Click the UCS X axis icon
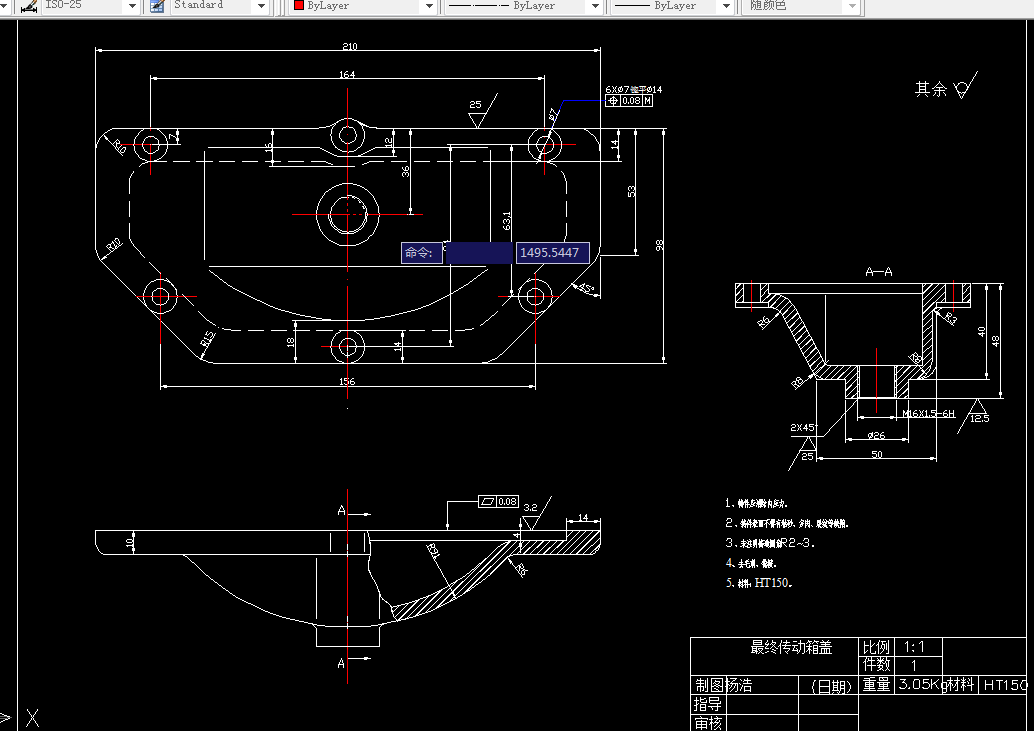 [32, 718]
